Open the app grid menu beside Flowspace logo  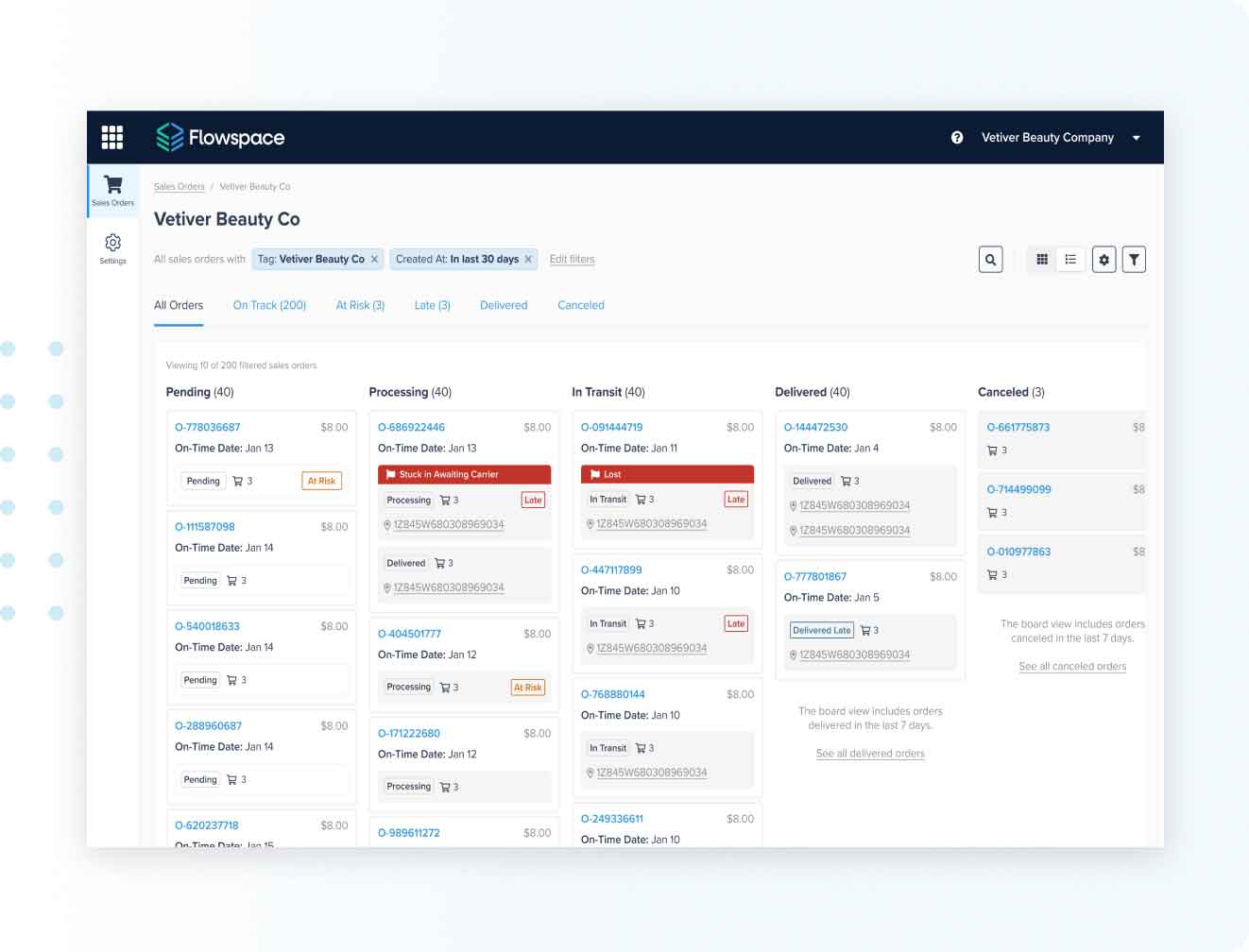[x=111, y=137]
